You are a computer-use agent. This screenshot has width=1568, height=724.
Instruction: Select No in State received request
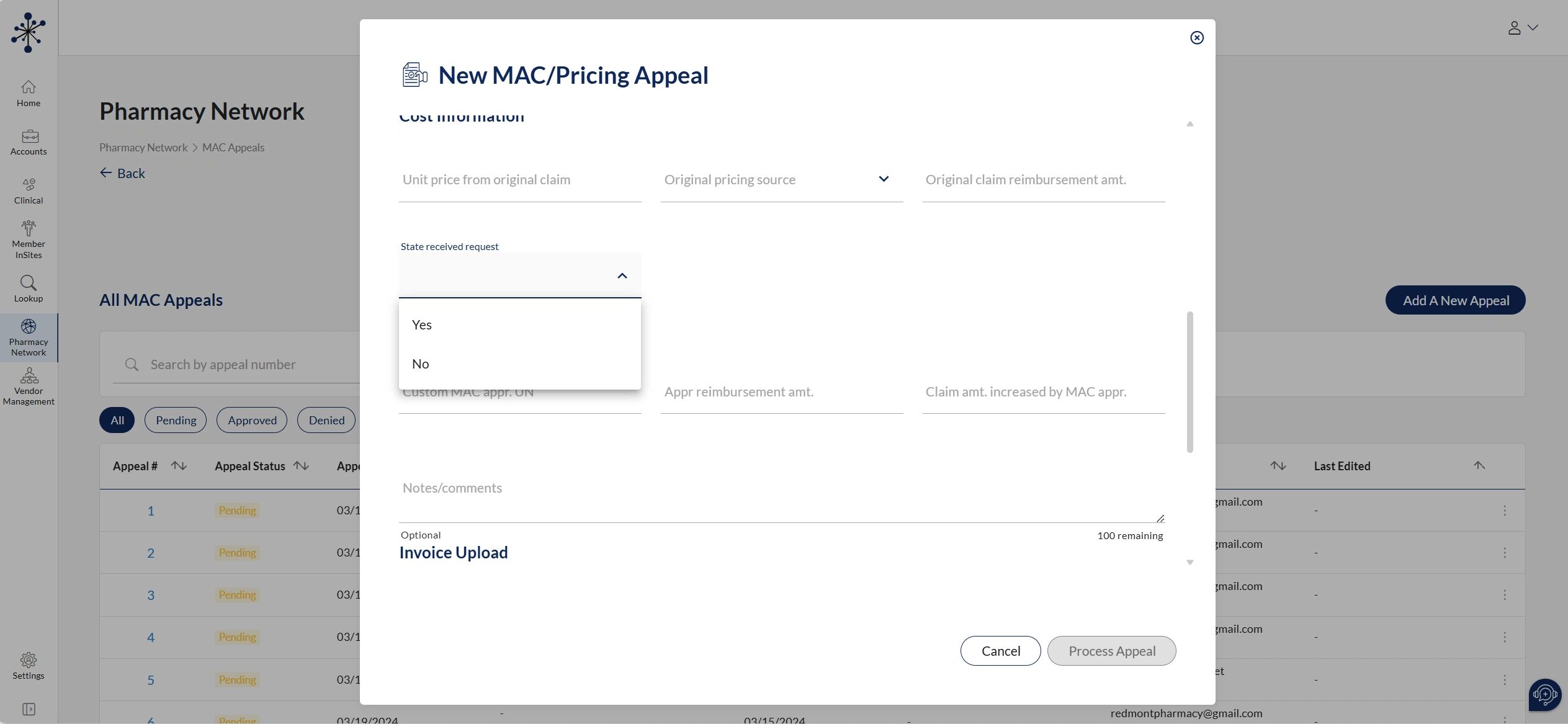(x=421, y=364)
